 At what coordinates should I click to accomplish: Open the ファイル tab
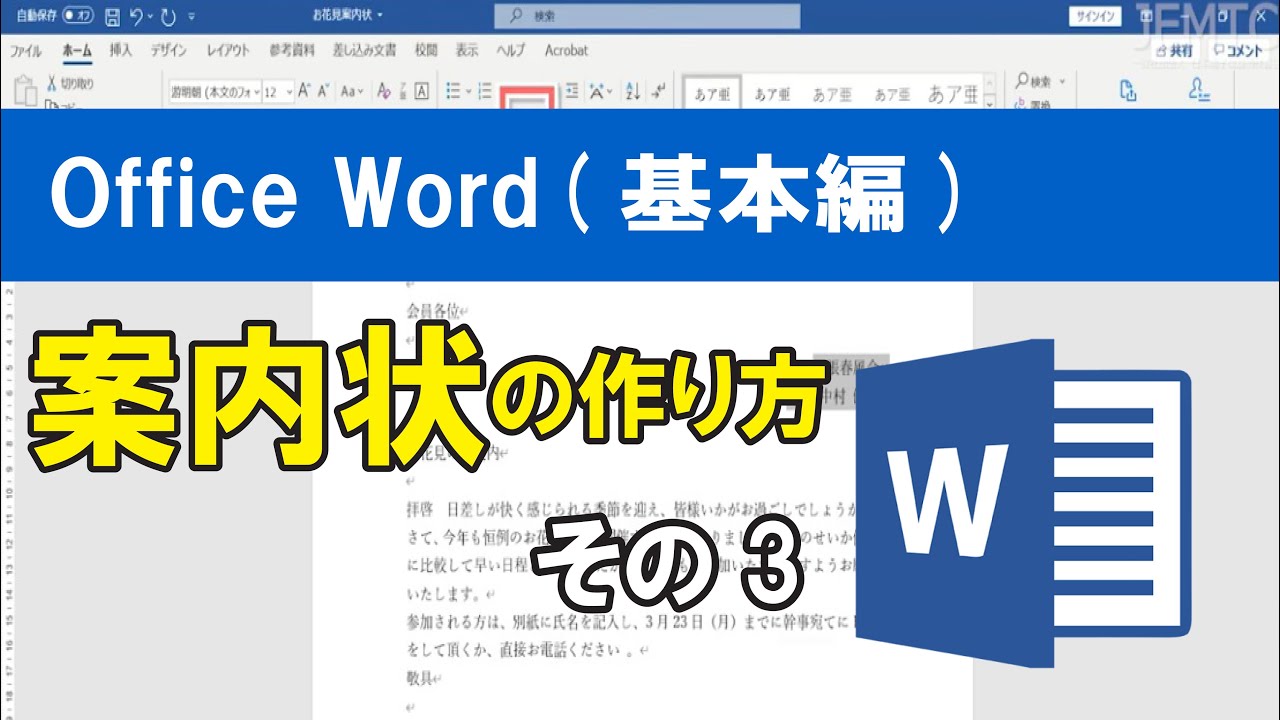click(26, 50)
